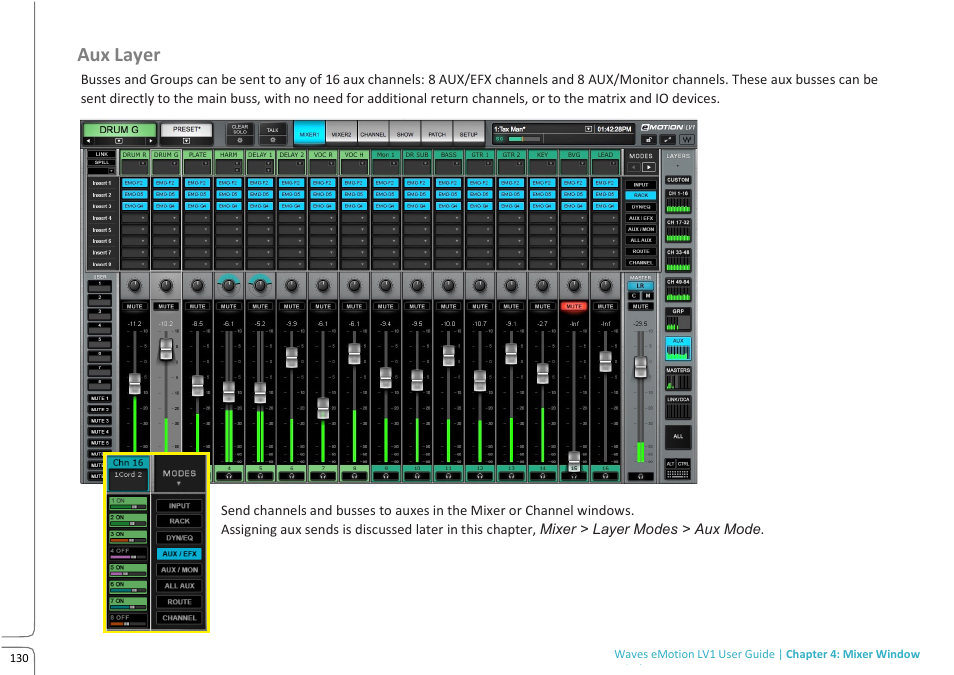The height and width of the screenshot is (675, 954).
Task: Open the 1:Tax Man scene dropdown
Action: click(588, 129)
